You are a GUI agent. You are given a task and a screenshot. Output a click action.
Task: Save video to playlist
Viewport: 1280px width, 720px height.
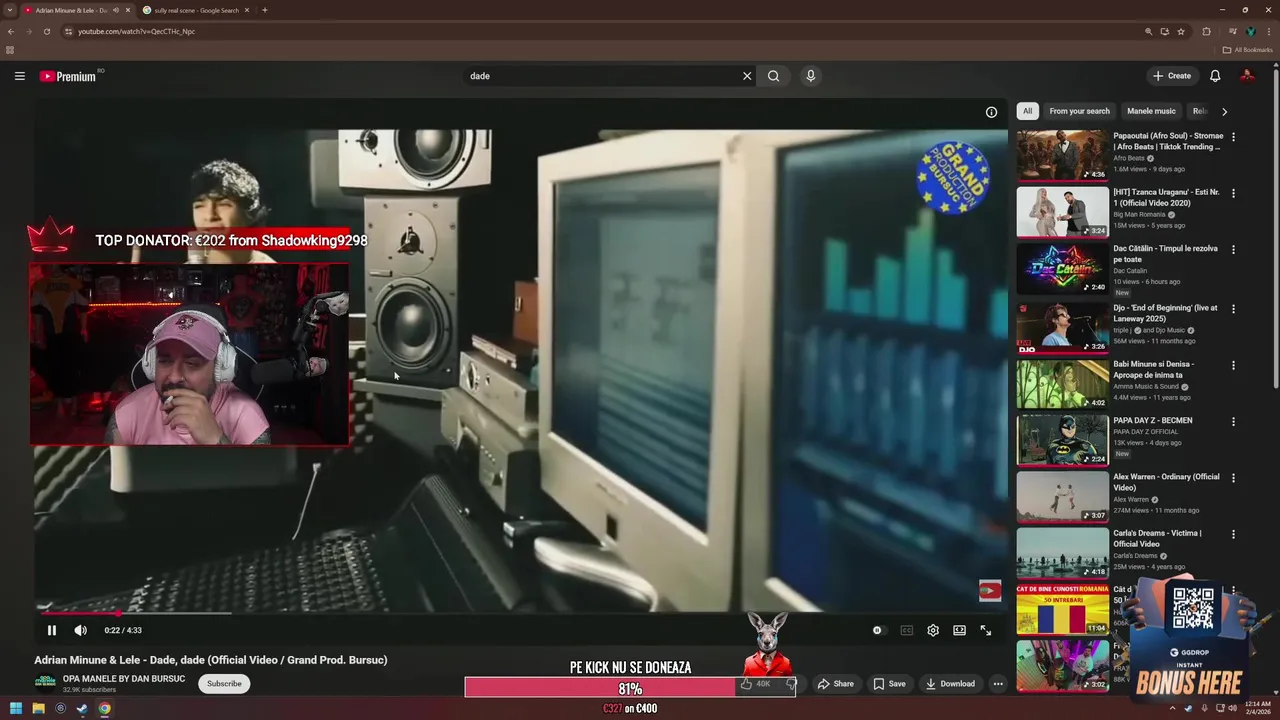889,684
